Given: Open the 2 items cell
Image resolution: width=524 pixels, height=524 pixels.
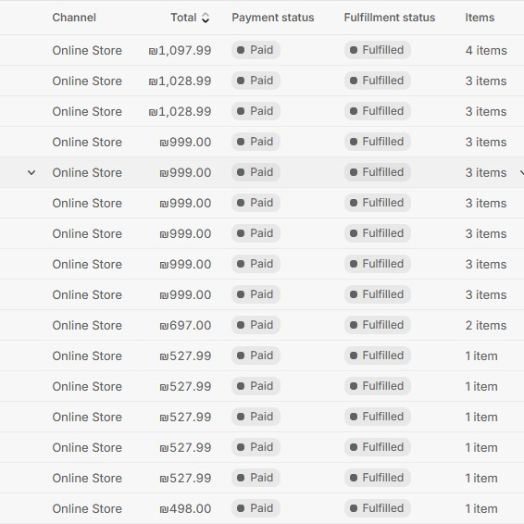Looking at the screenshot, I should [486, 325].
